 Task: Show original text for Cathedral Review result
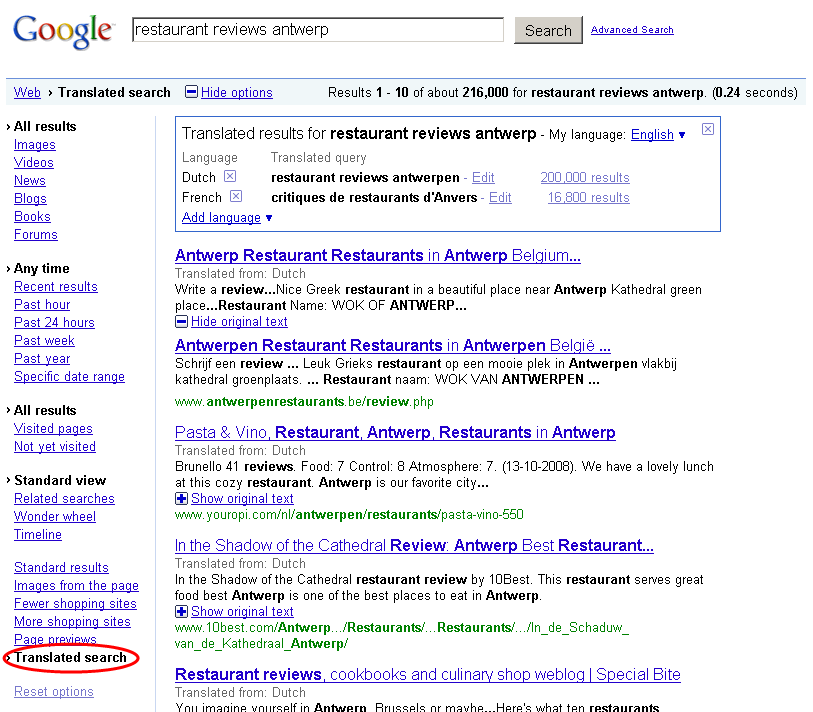coord(242,612)
